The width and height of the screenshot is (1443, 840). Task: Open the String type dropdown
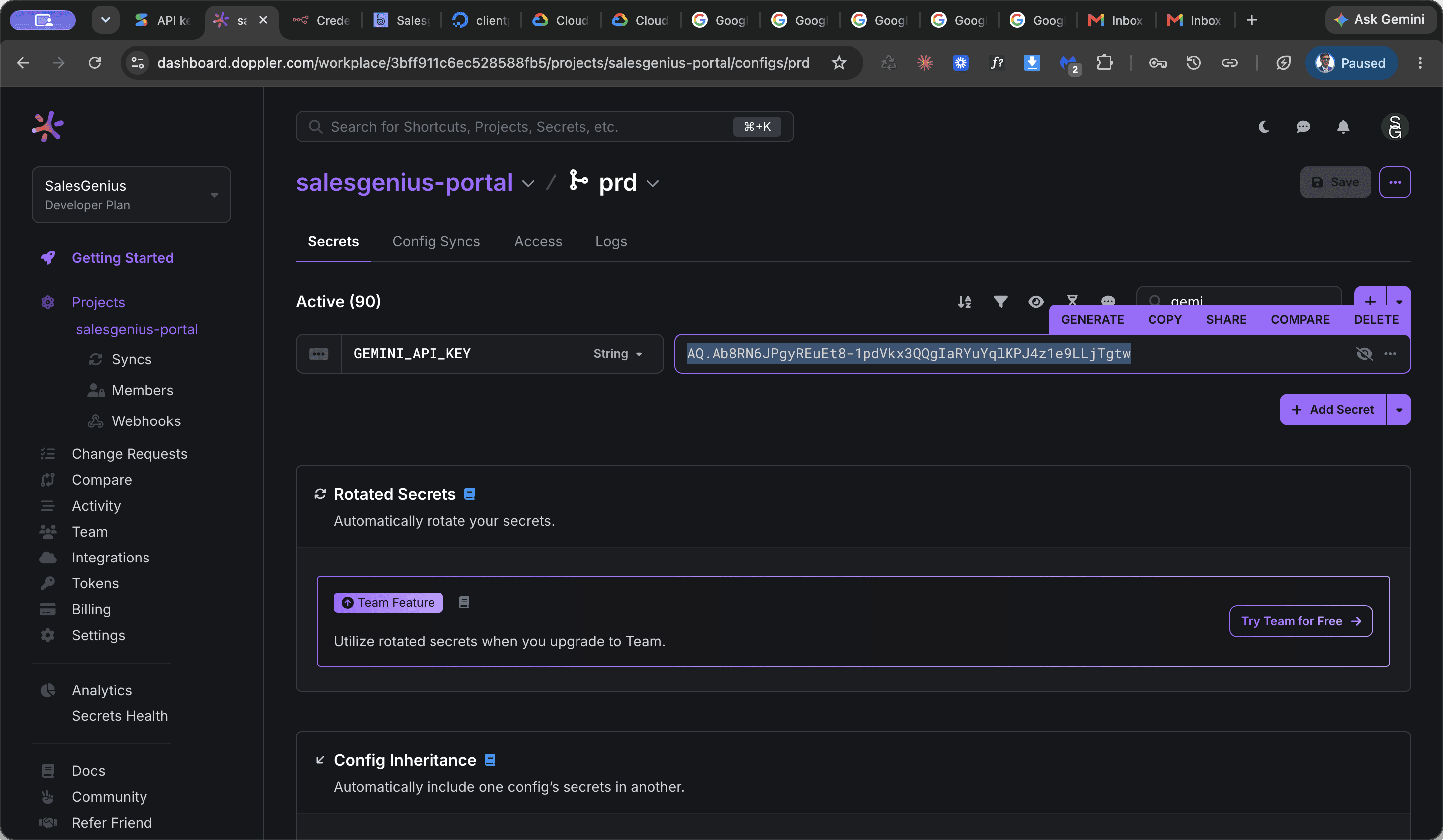[618, 354]
